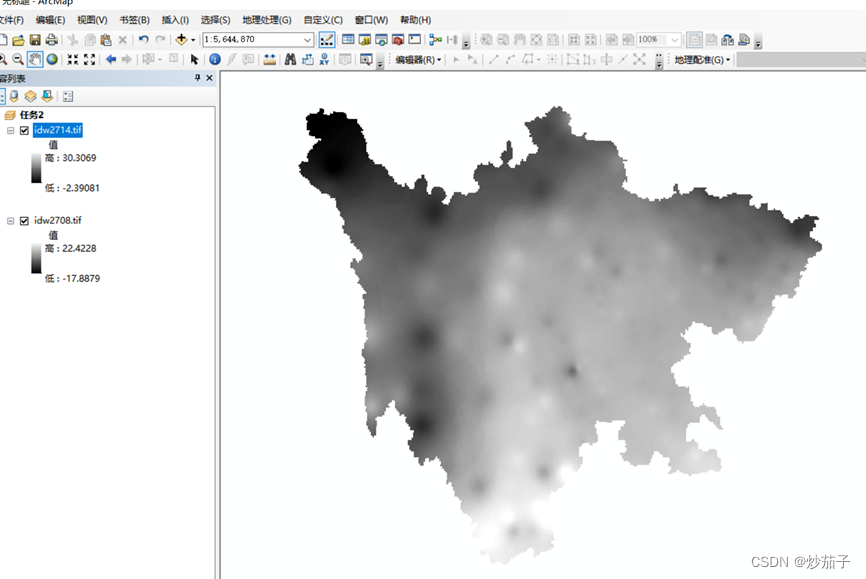Screen dimensions: 866x579
Task: Toggle visibility of idw2708.tif layer
Action: click(x=24, y=220)
